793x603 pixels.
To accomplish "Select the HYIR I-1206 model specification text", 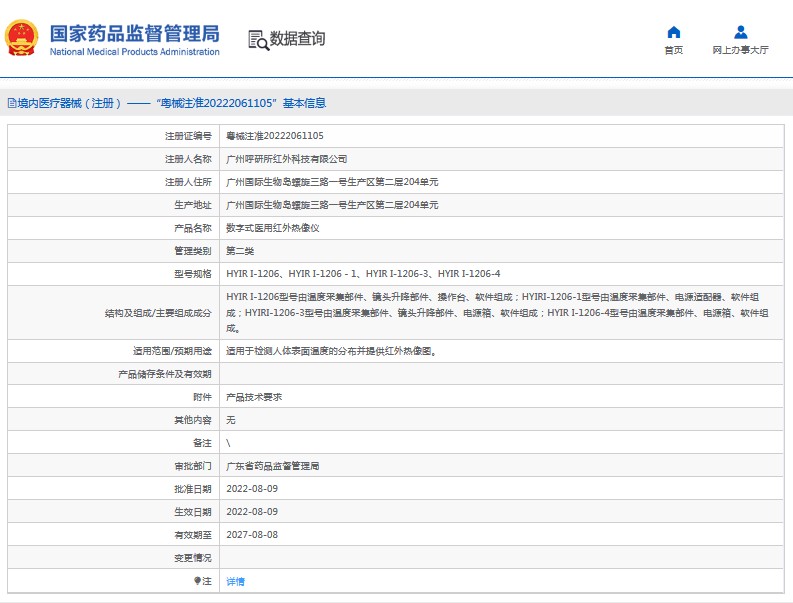I will [x=363, y=274].
